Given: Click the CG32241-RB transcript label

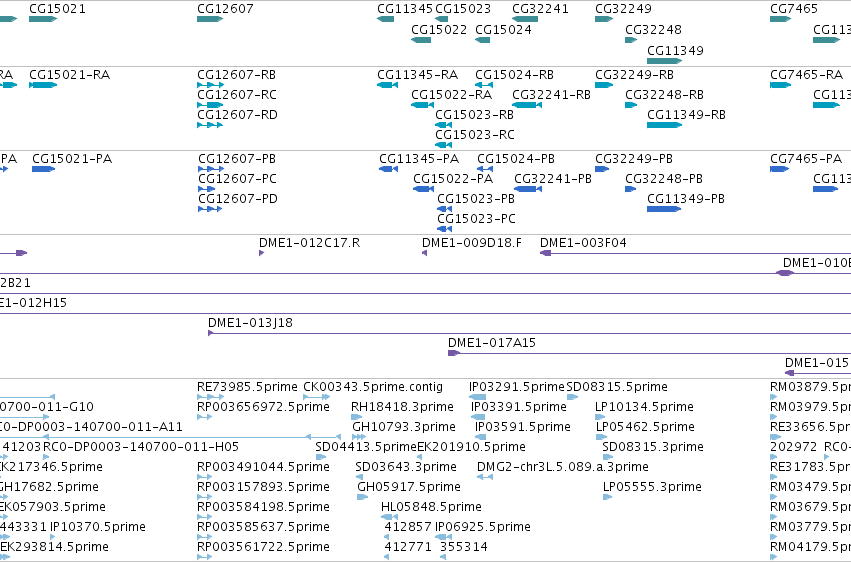Looking at the screenshot, I should coord(551,95).
